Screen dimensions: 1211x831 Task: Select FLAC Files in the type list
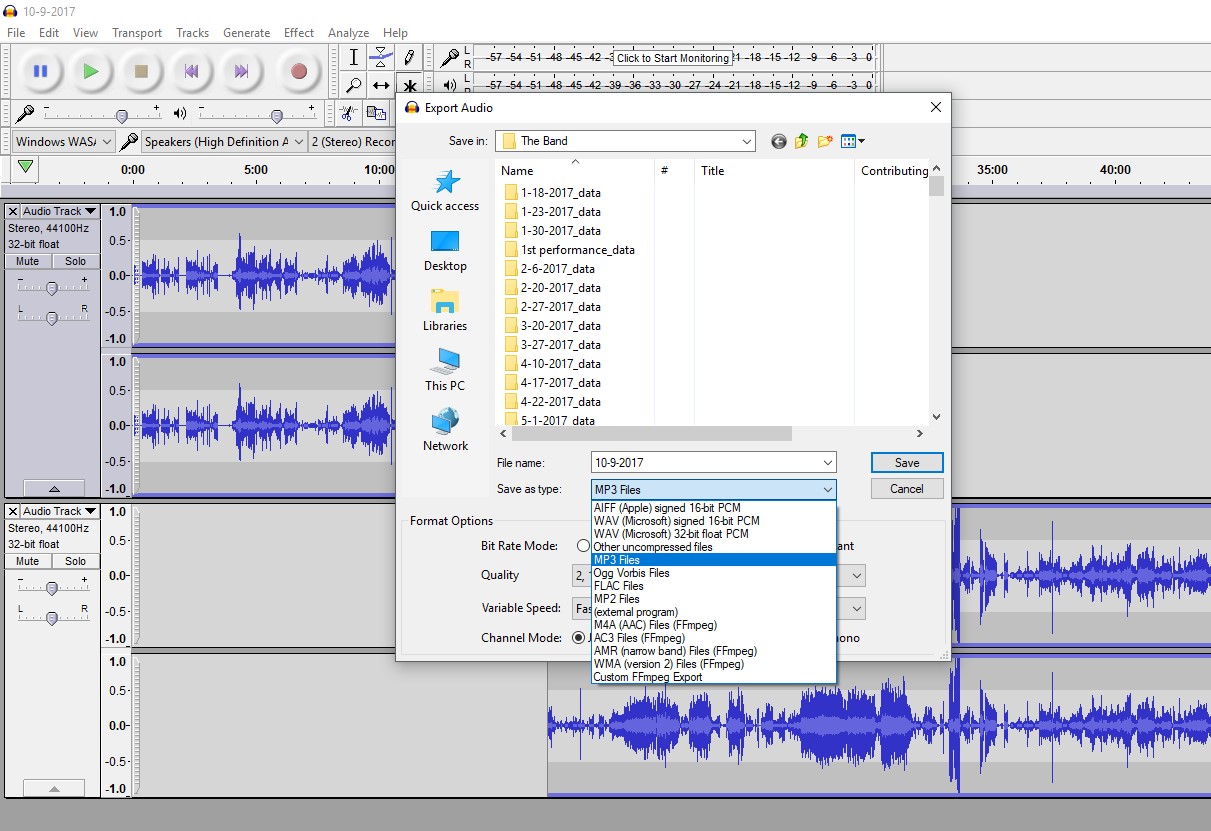point(619,586)
